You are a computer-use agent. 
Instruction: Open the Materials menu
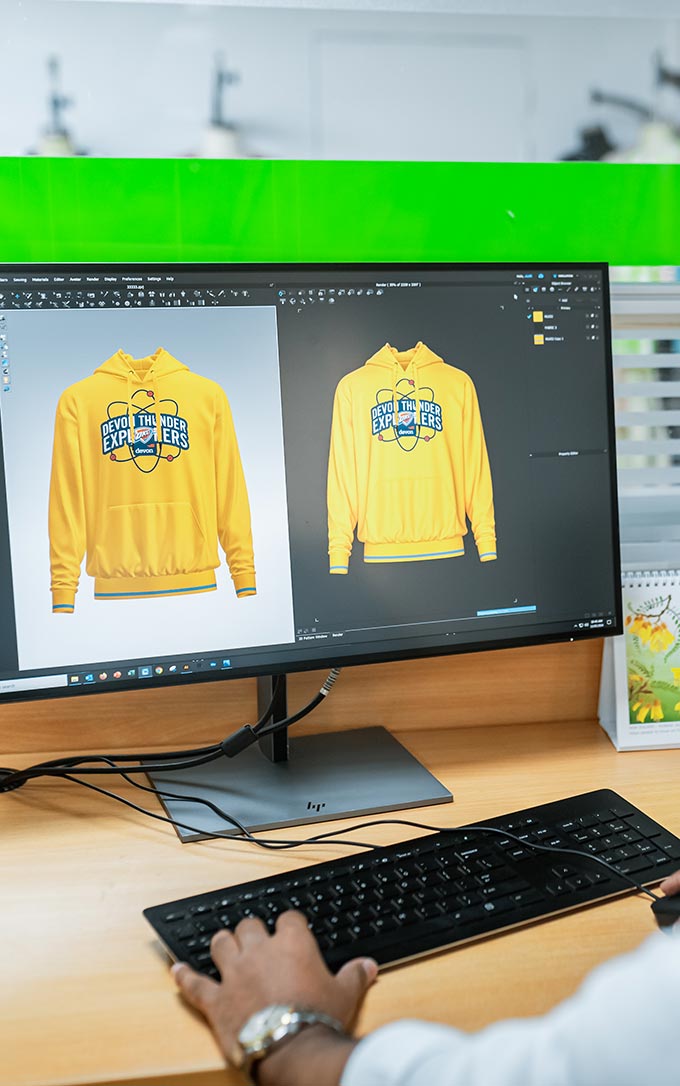40,280
